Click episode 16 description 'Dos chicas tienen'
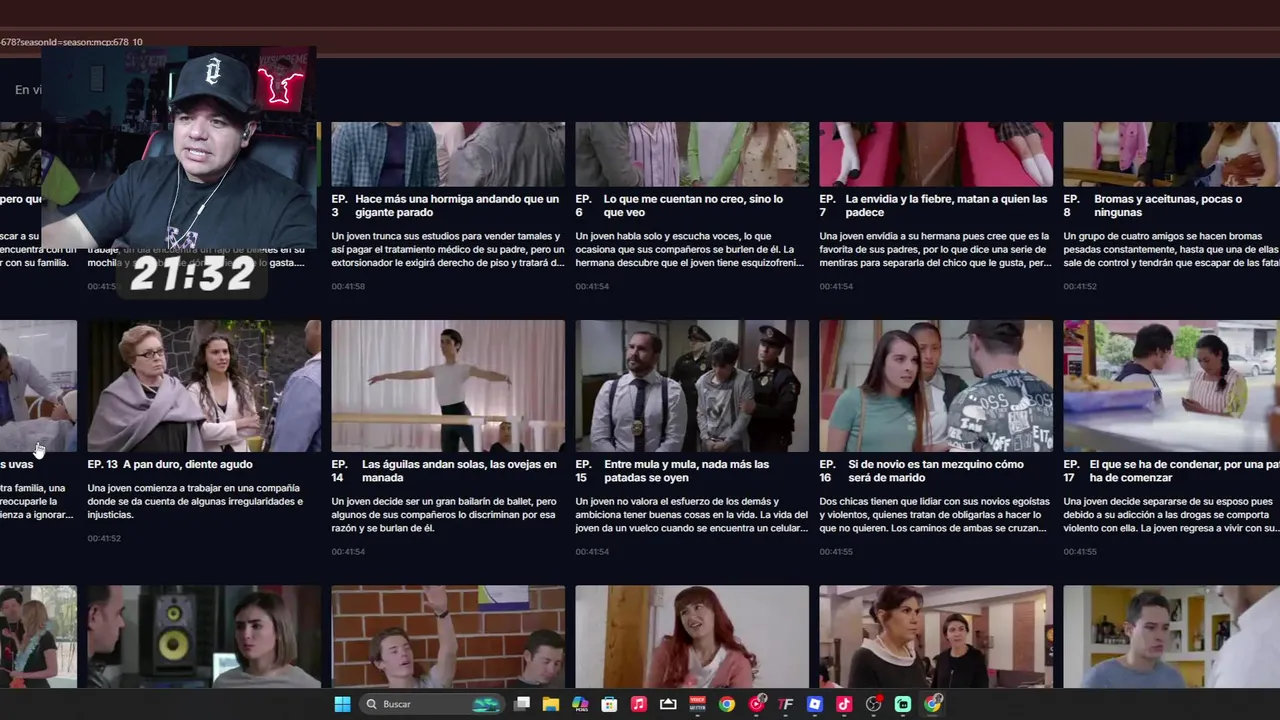The height and width of the screenshot is (720, 1280). click(x=934, y=515)
